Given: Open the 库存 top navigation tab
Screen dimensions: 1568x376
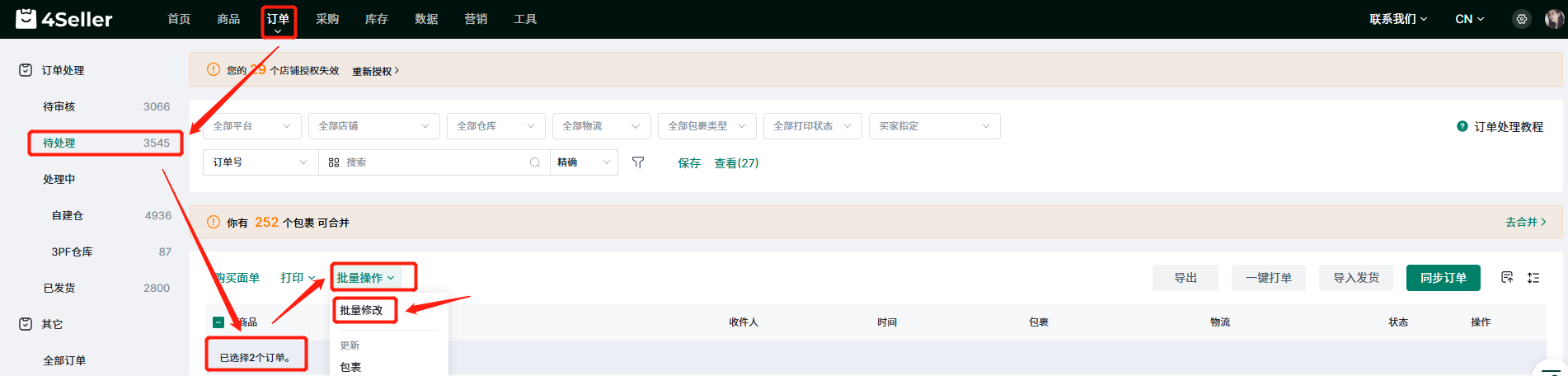Looking at the screenshot, I should point(377,19).
